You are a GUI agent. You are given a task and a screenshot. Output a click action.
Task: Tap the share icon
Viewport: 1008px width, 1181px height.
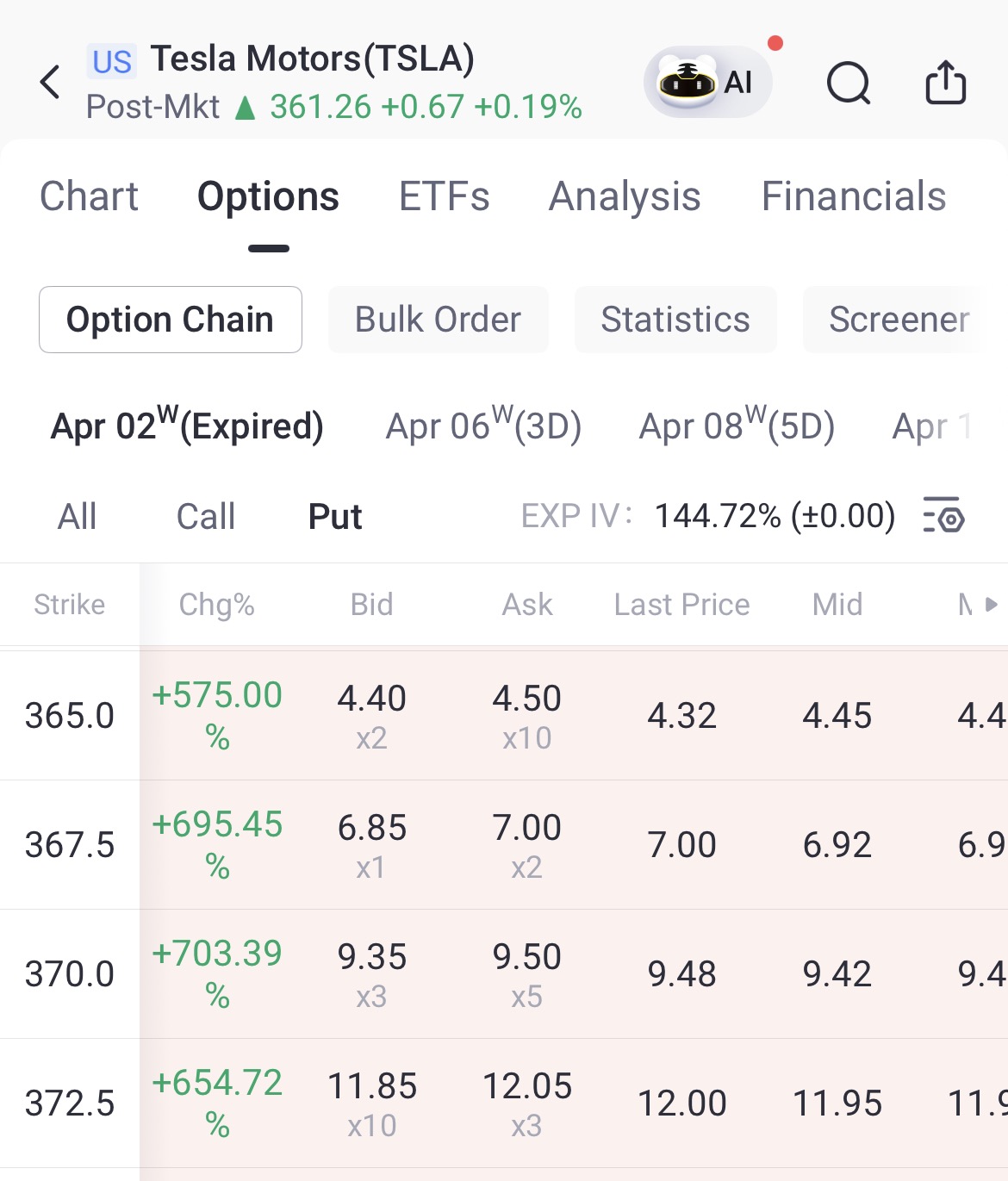click(x=945, y=83)
